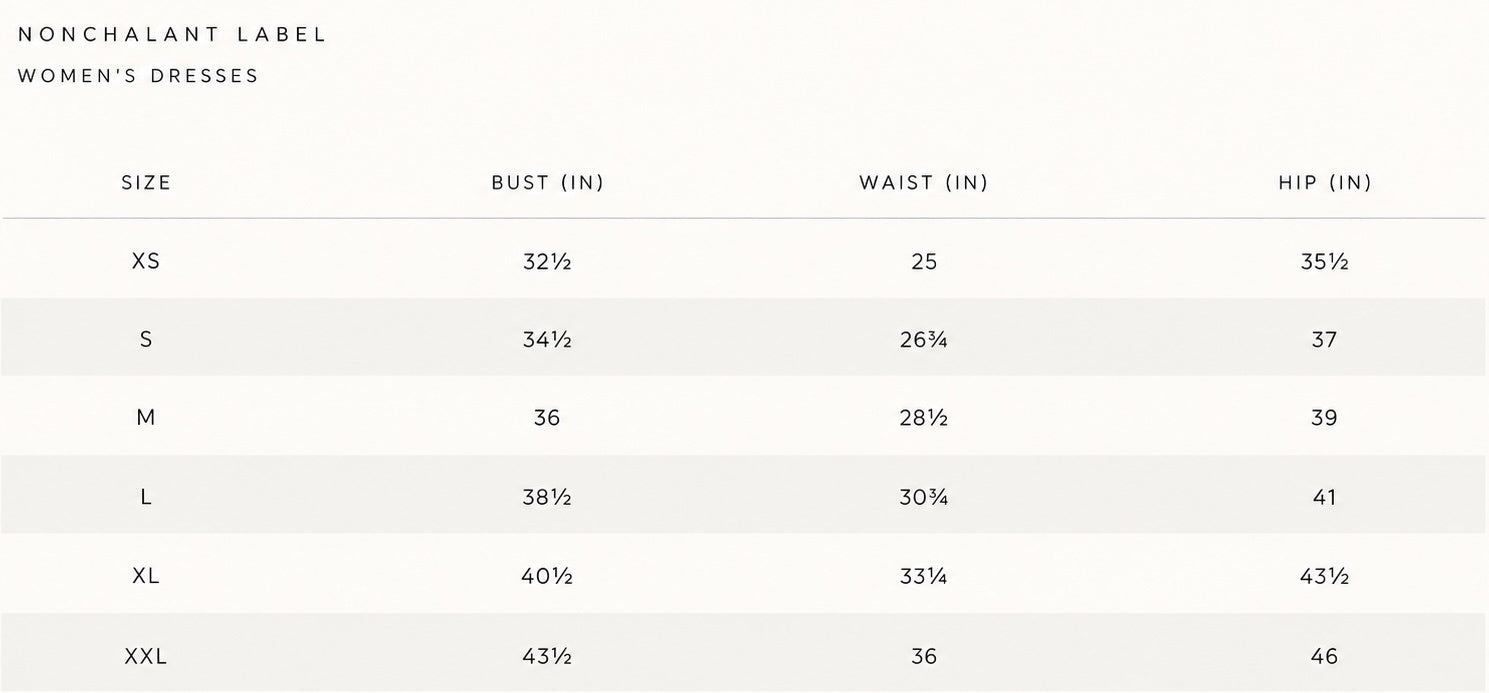Click the XL bust value 40½
The height and width of the screenshot is (693, 1489).
coord(547,576)
